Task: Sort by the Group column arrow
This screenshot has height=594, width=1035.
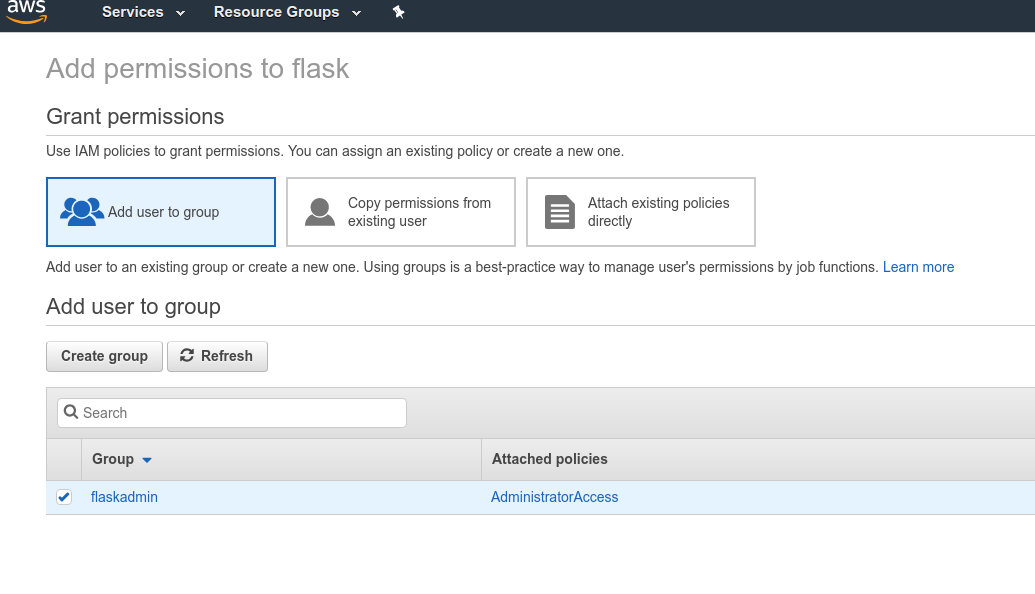Action: point(147,460)
